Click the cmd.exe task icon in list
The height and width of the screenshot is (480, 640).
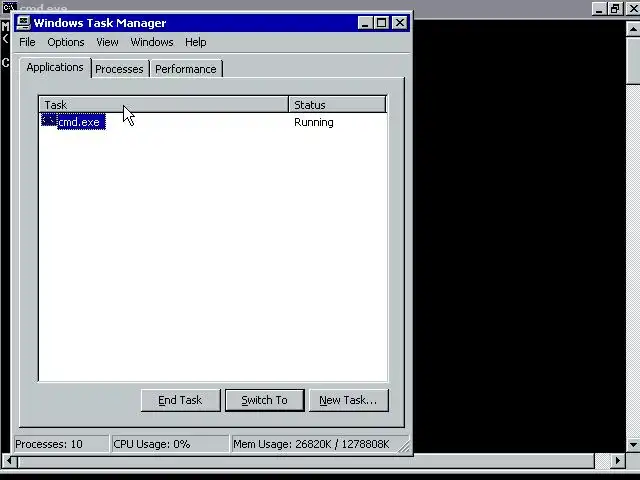pyautogui.click(x=49, y=121)
